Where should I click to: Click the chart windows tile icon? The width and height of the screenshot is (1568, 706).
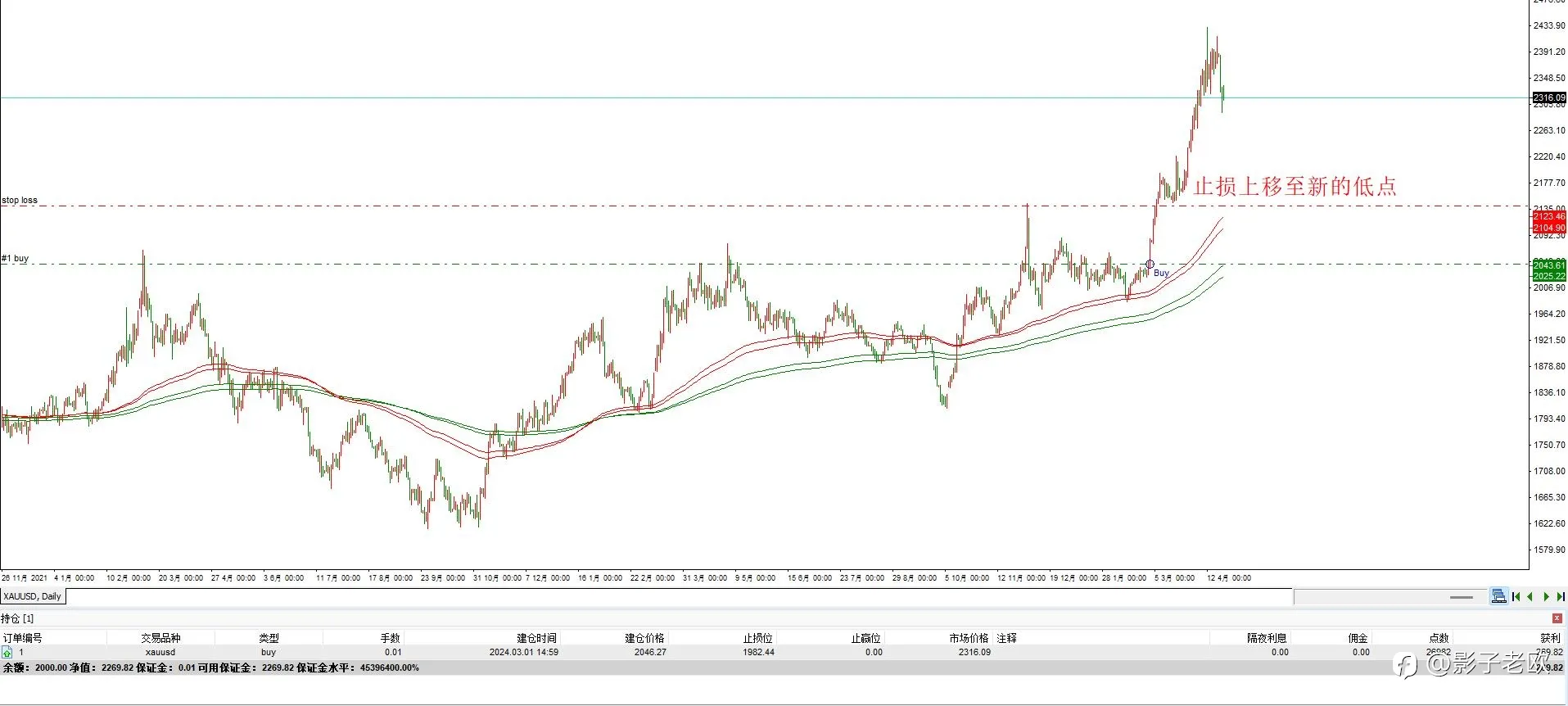1498,596
